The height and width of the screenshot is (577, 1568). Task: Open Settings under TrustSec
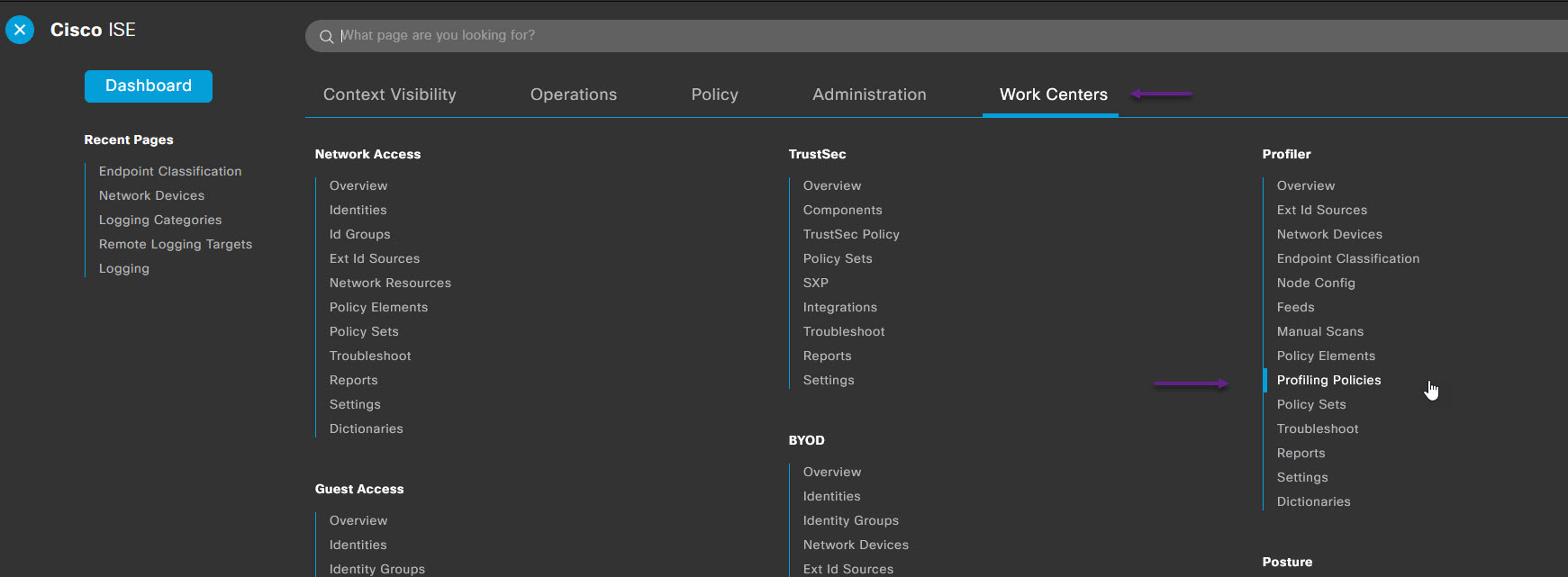[829, 380]
